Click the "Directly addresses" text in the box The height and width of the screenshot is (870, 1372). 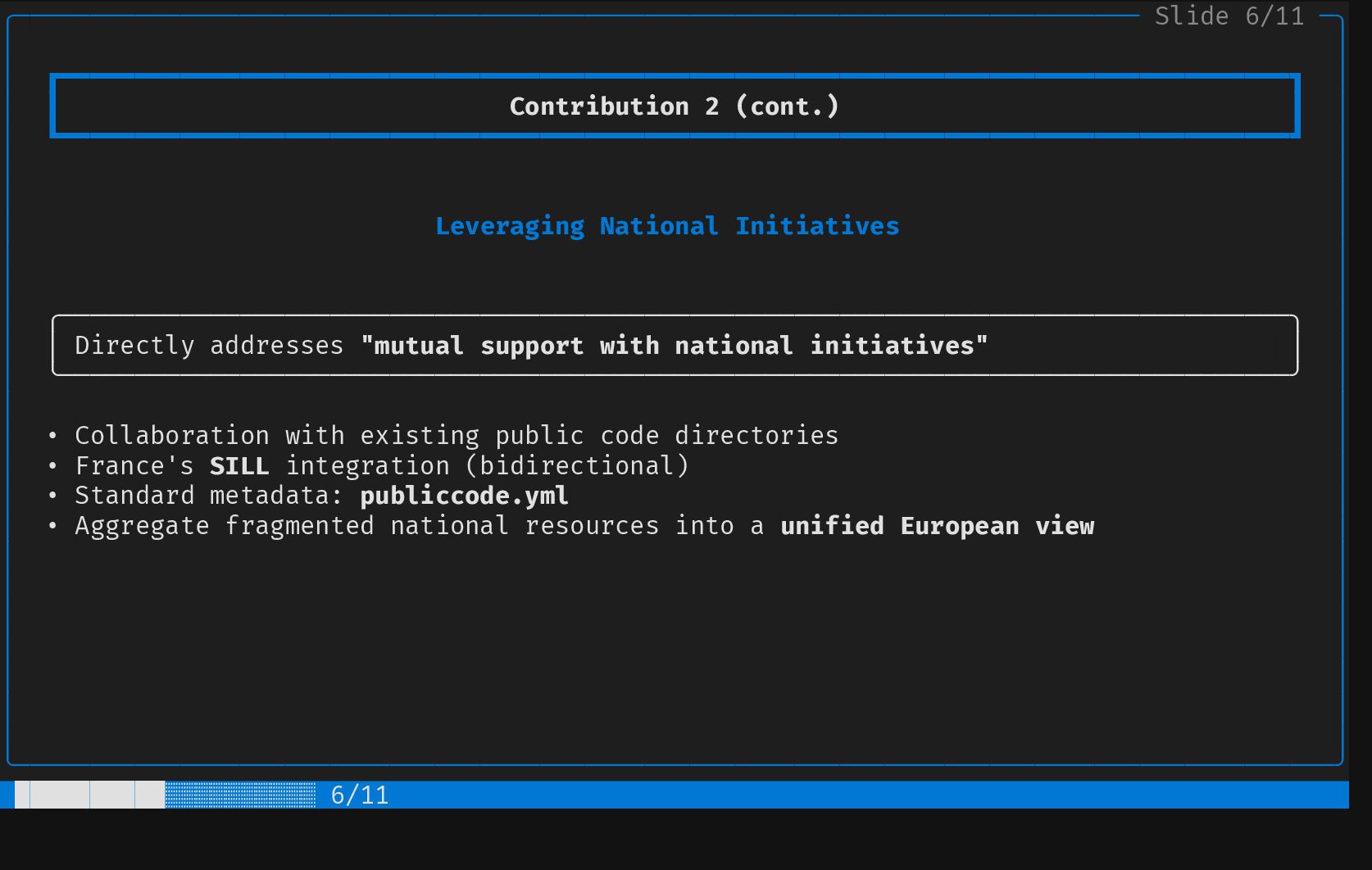tap(209, 346)
